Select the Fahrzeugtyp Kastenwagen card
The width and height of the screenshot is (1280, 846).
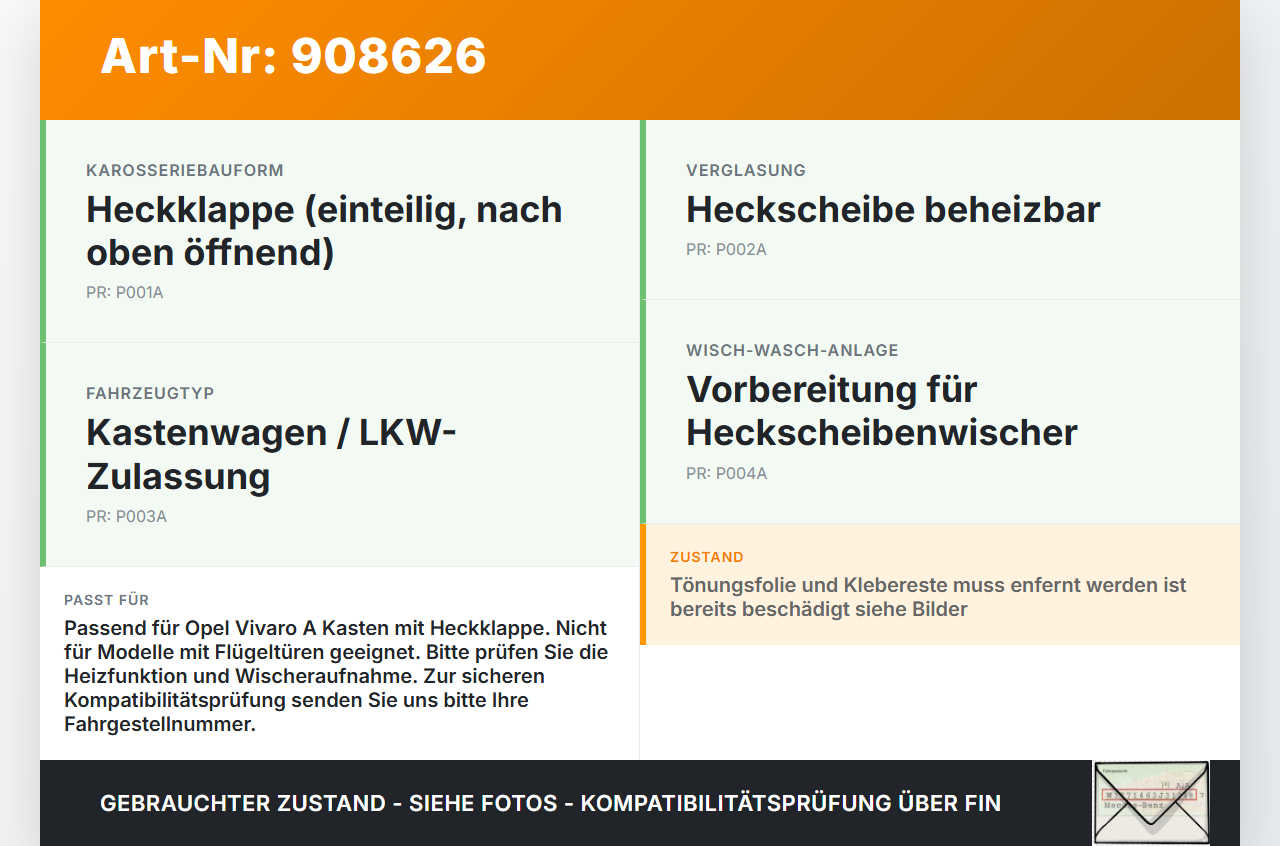click(340, 455)
